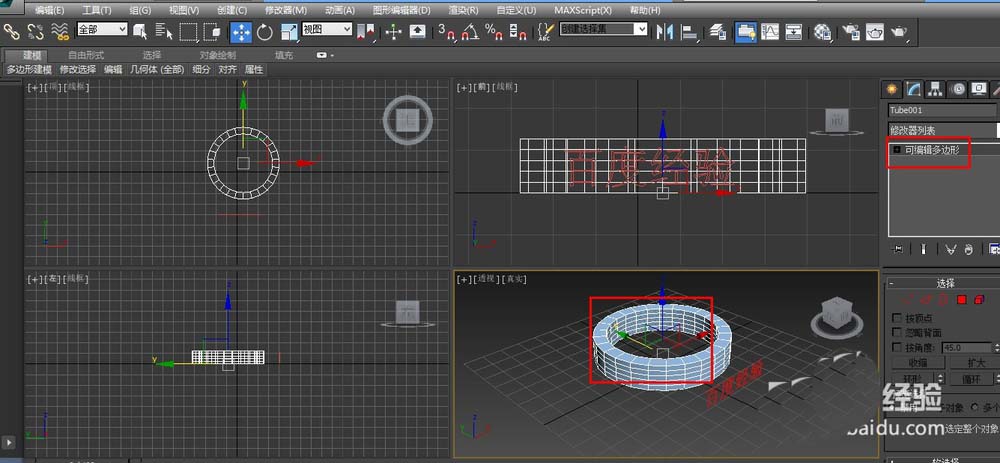This screenshot has height=463, width=1000.
Task: Expand the 几何体 (全部) ribbon panel
Action: click(157, 70)
